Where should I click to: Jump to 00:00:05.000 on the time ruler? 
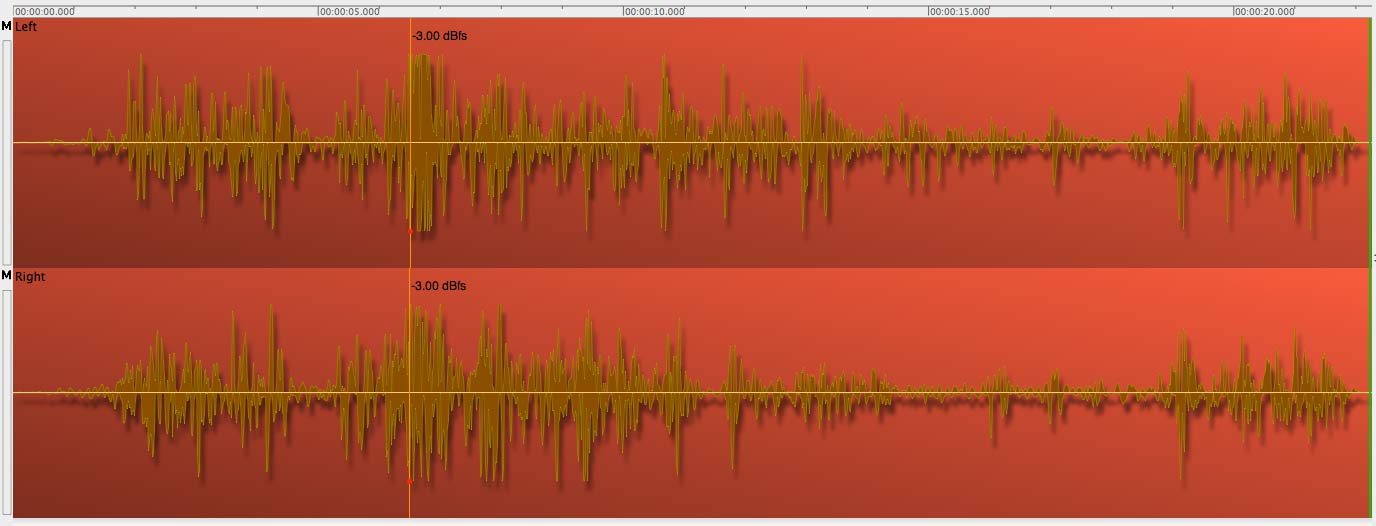[x=350, y=12]
